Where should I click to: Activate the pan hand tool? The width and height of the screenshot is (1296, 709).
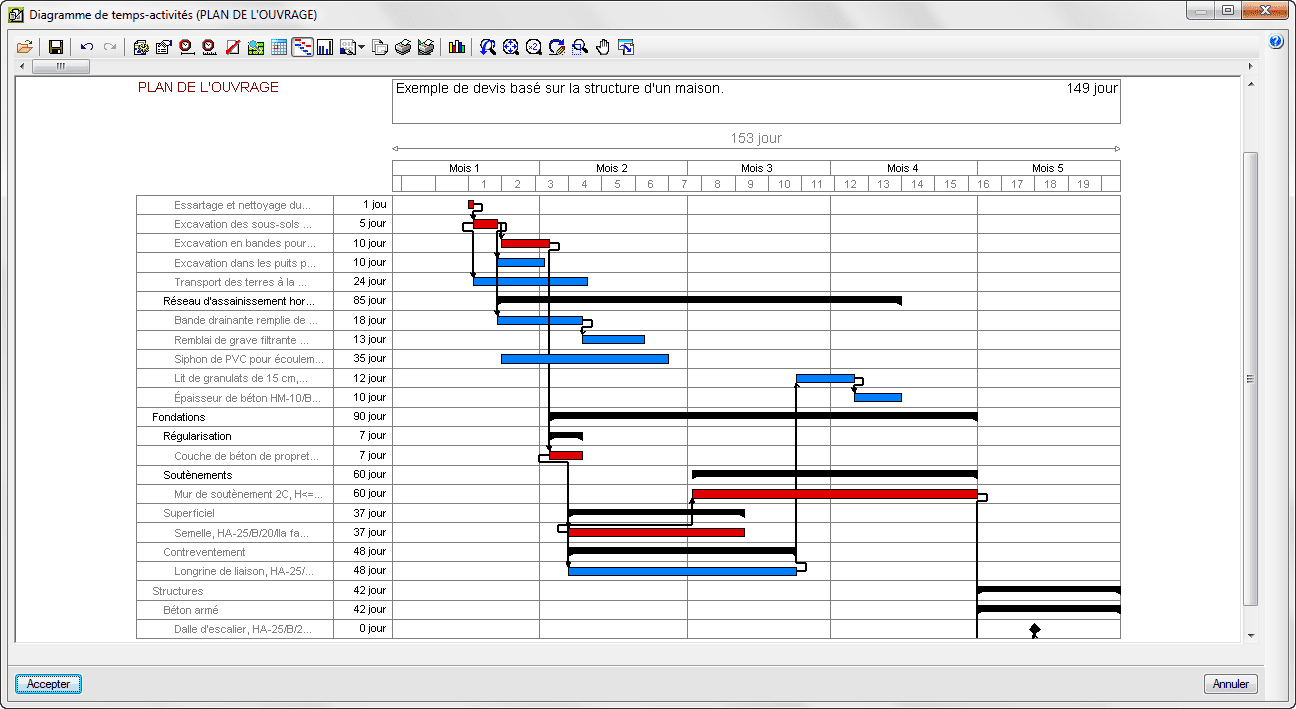[603, 47]
